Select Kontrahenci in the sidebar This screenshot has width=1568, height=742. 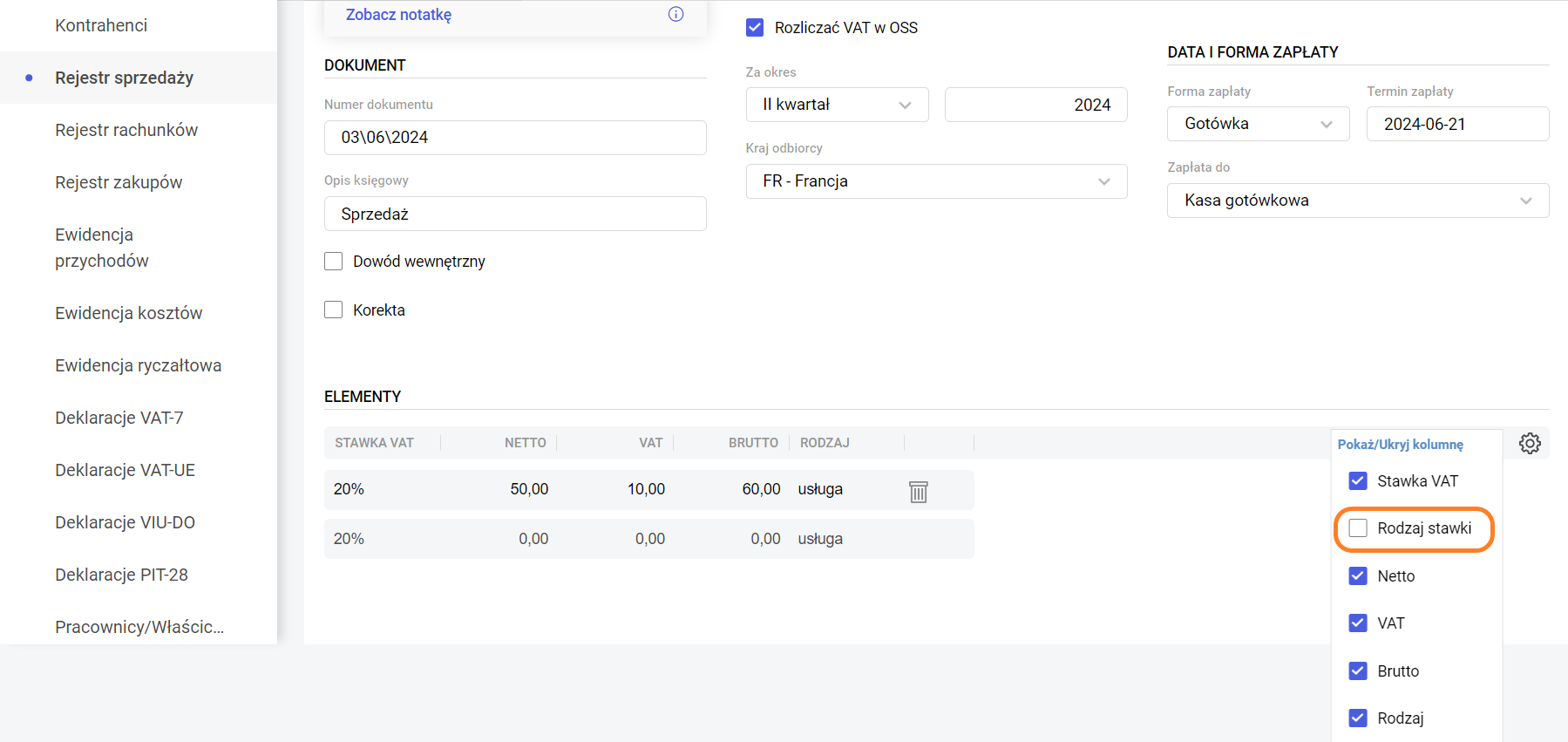101,25
